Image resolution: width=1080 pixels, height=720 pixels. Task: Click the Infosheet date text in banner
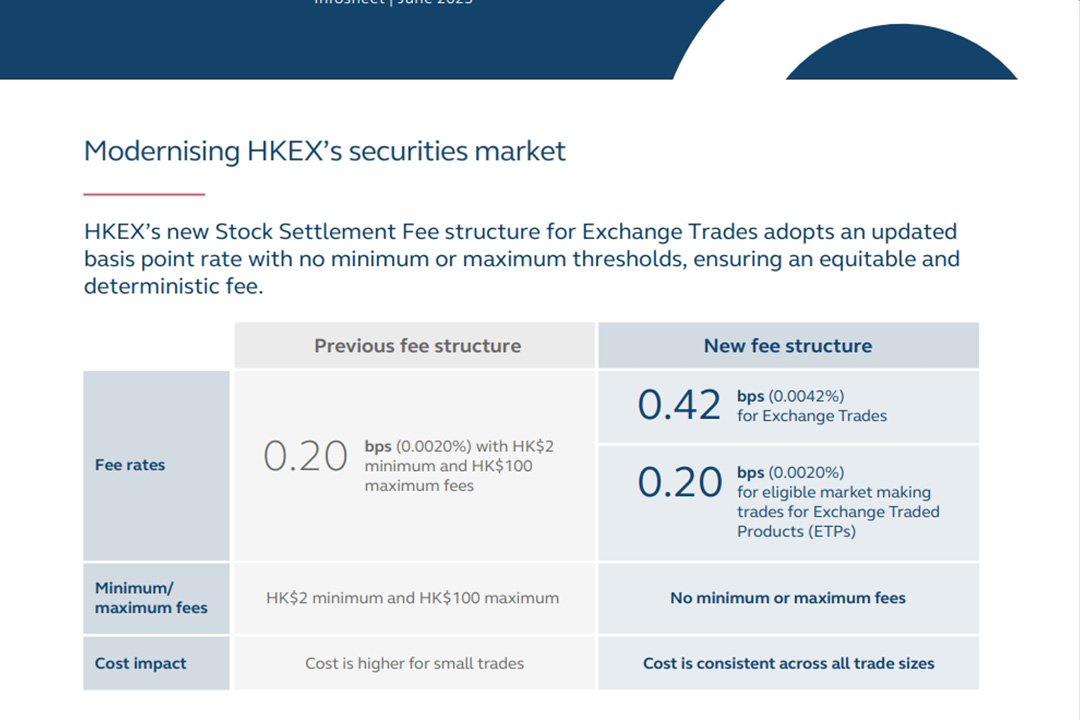point(393,2)
